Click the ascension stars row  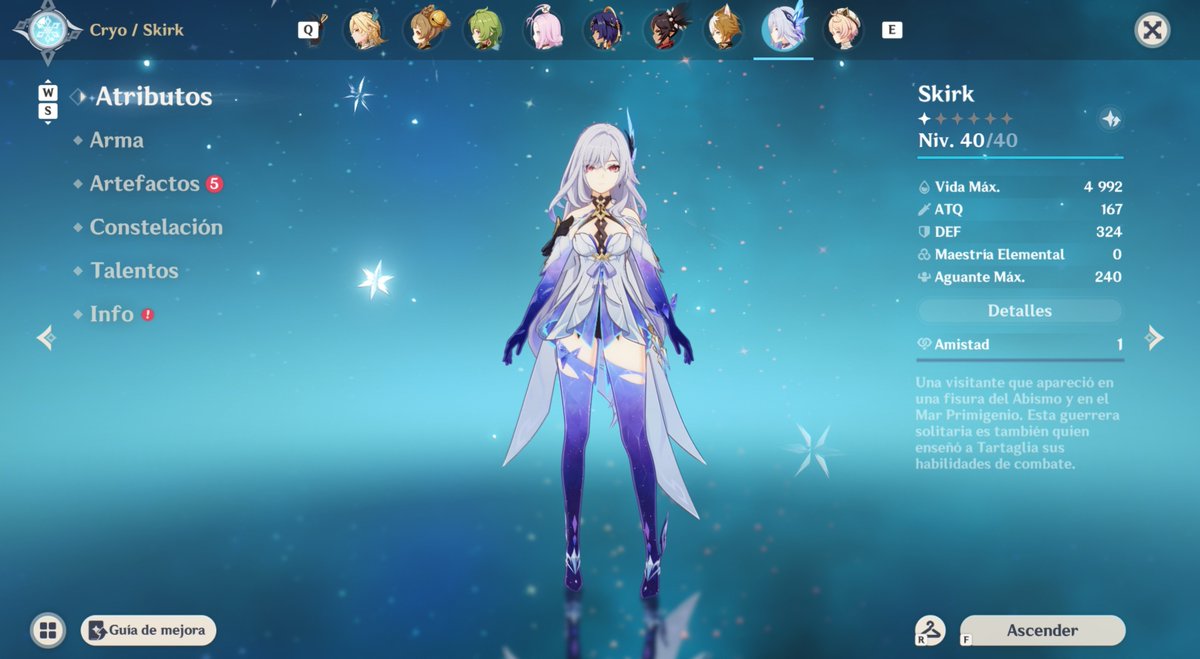point(966,119)
